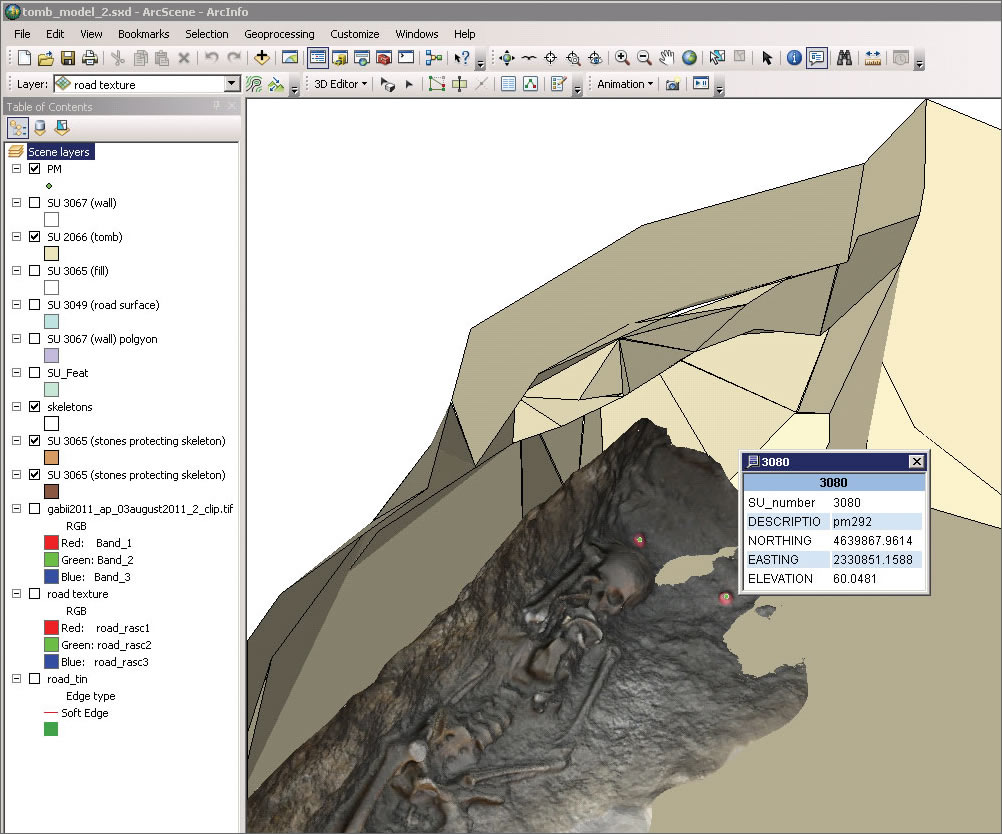
Task: Close the 3080 identify popup
Action: pos(915,461)
